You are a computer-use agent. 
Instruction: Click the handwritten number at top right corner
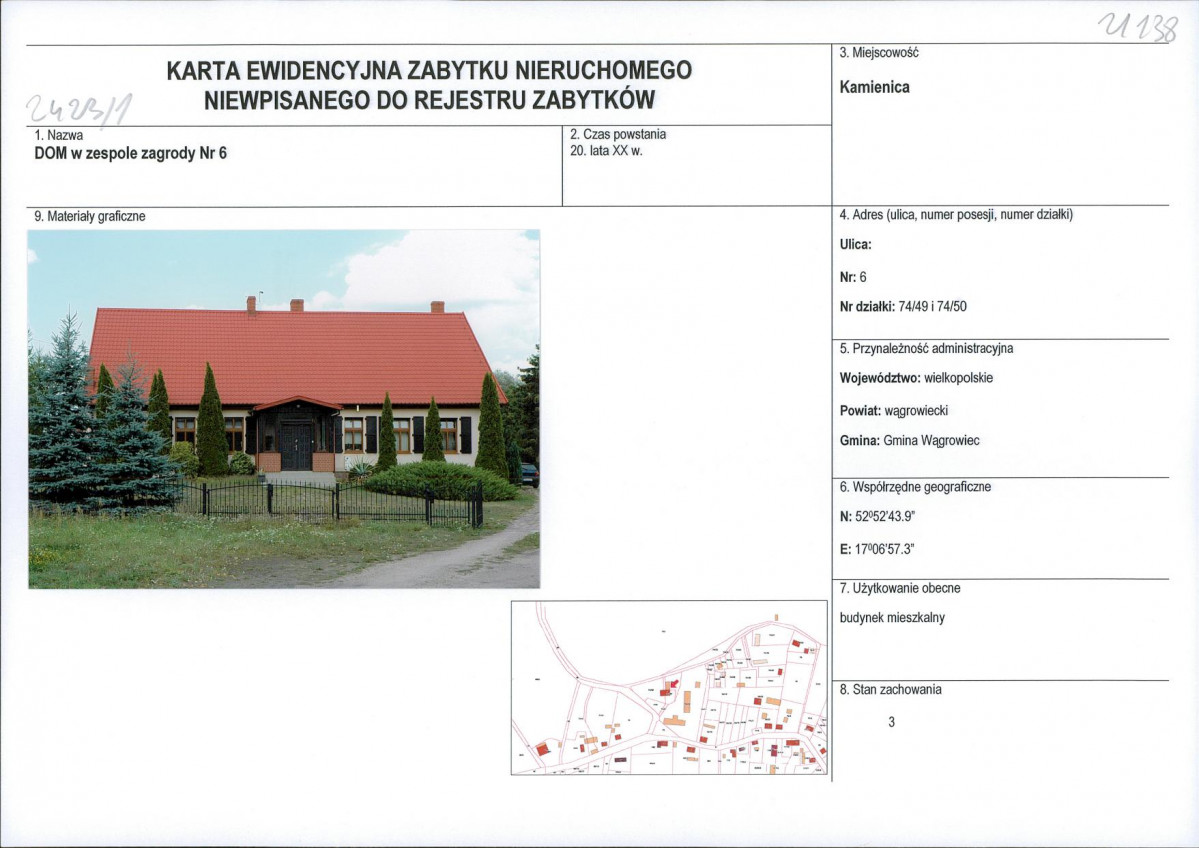pos(1138,28)
